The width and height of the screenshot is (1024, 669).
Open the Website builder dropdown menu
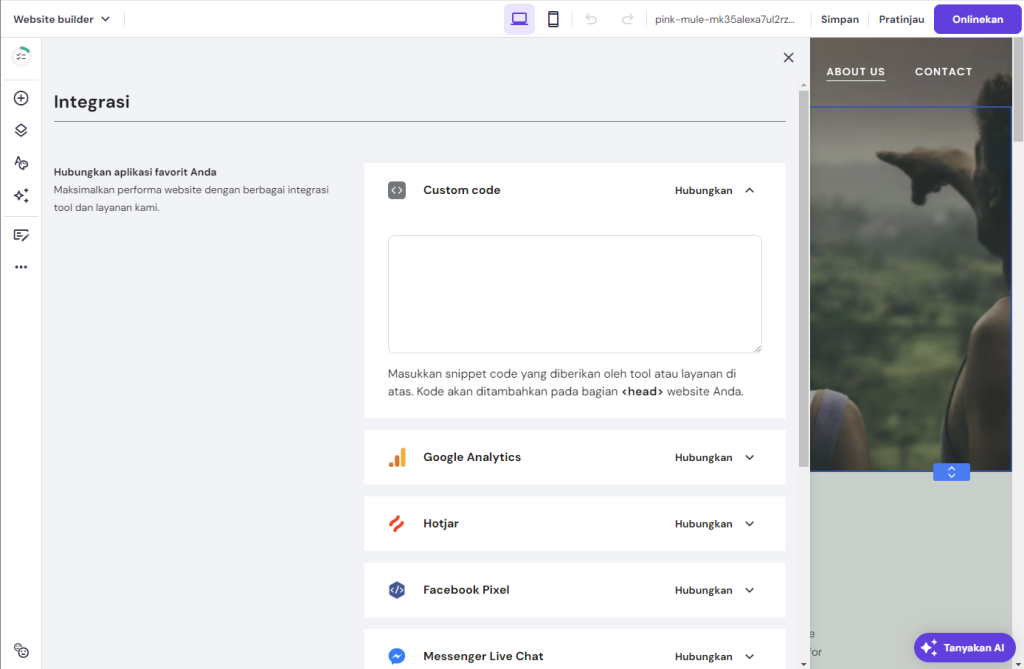(x=62, y=18)
